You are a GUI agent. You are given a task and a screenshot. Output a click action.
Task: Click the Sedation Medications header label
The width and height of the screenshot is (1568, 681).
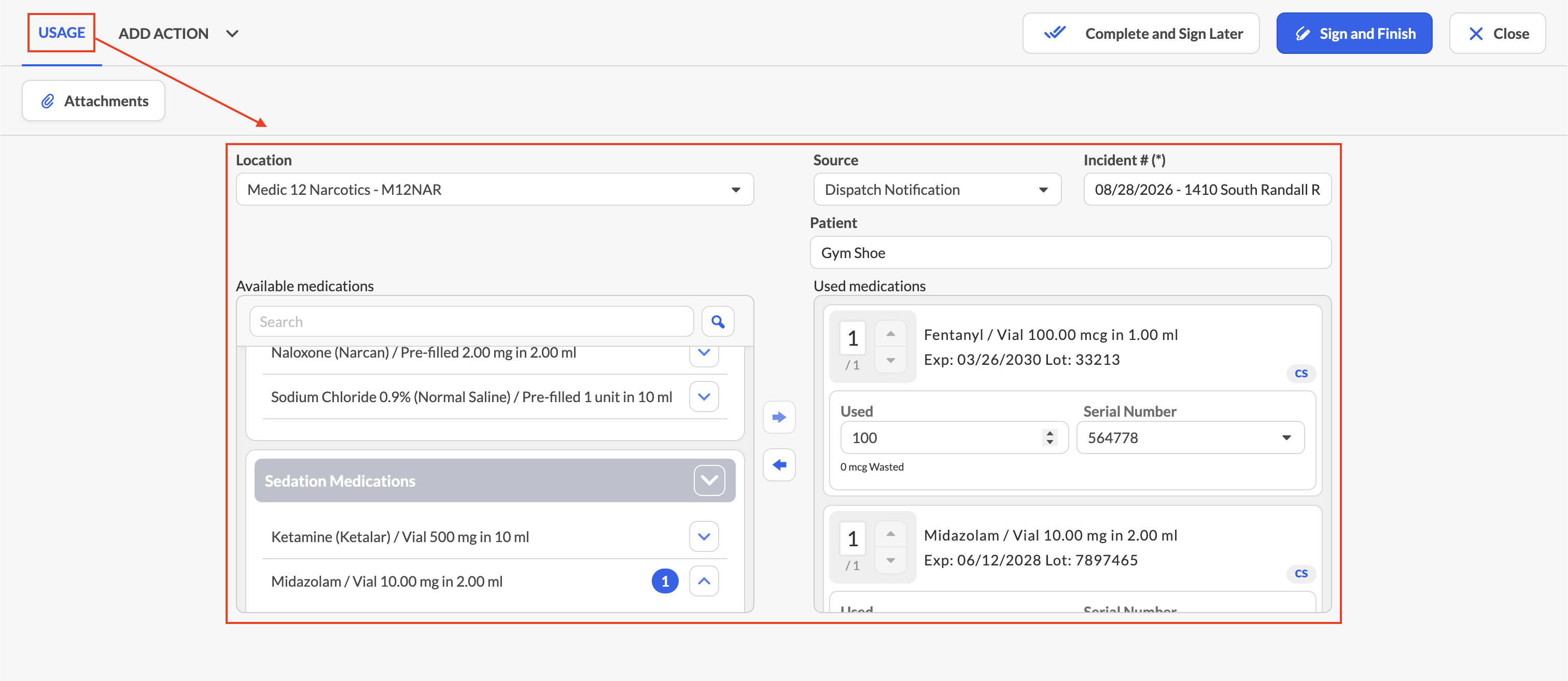(x=340, y=481)
